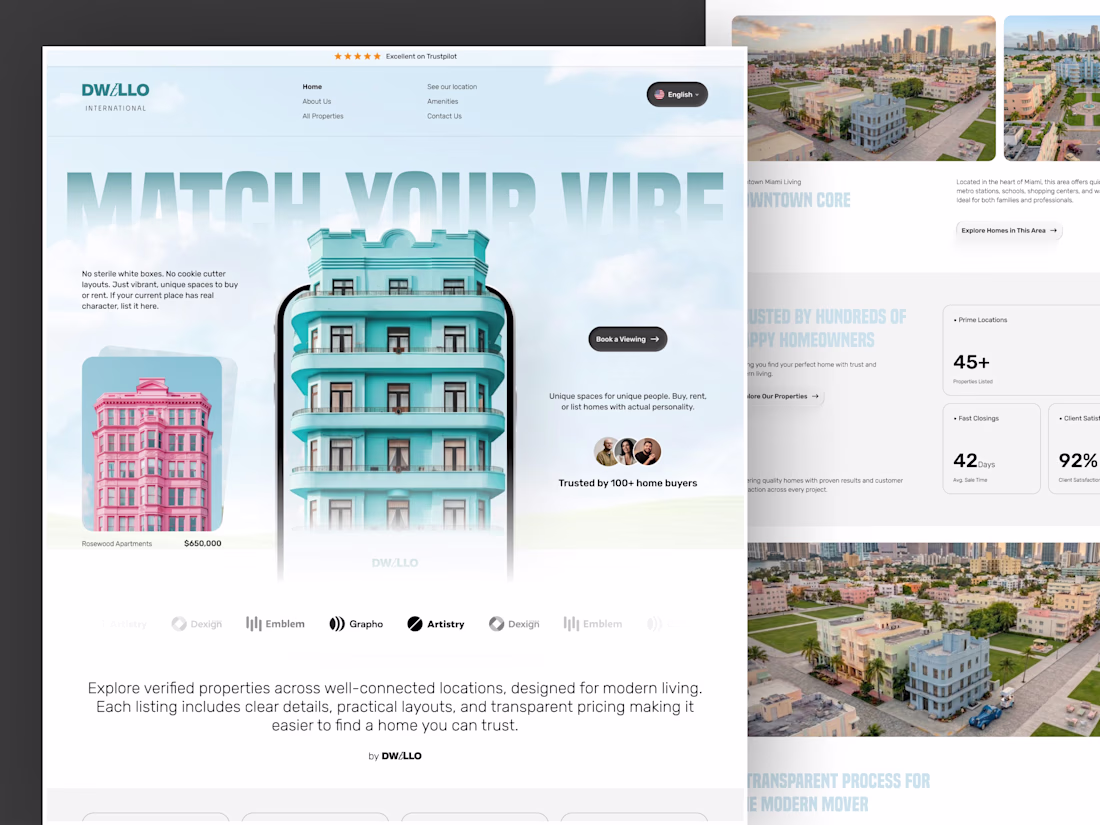Open the pink Rosewood Apartments image card
This screenshot has height=825, width=1100.
point(152,444)
